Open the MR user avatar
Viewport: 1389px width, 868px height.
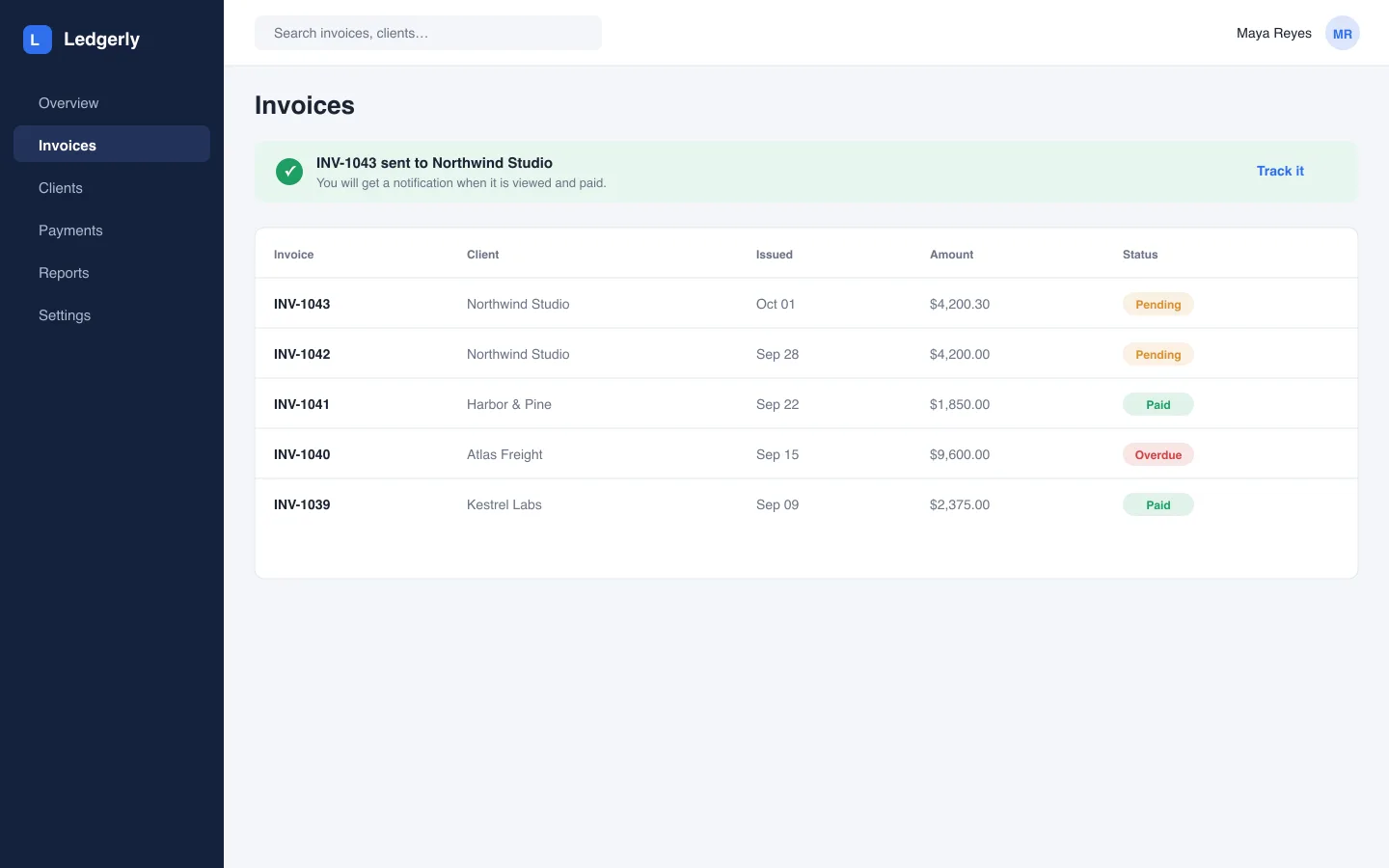coord(1342,34)
